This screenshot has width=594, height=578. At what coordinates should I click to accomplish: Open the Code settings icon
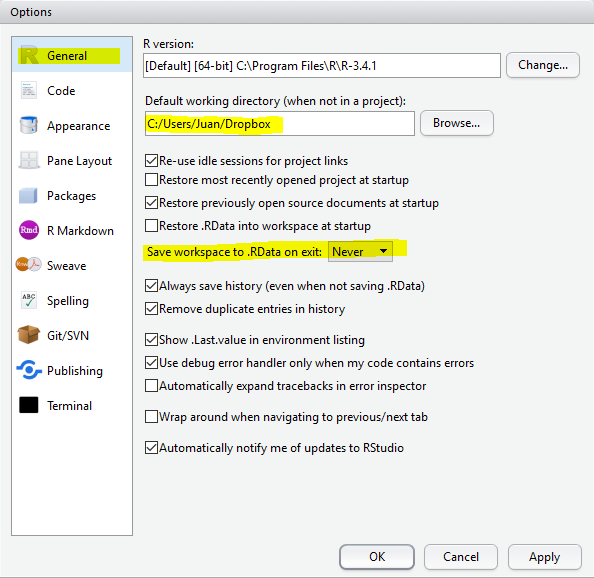[28, 91]
